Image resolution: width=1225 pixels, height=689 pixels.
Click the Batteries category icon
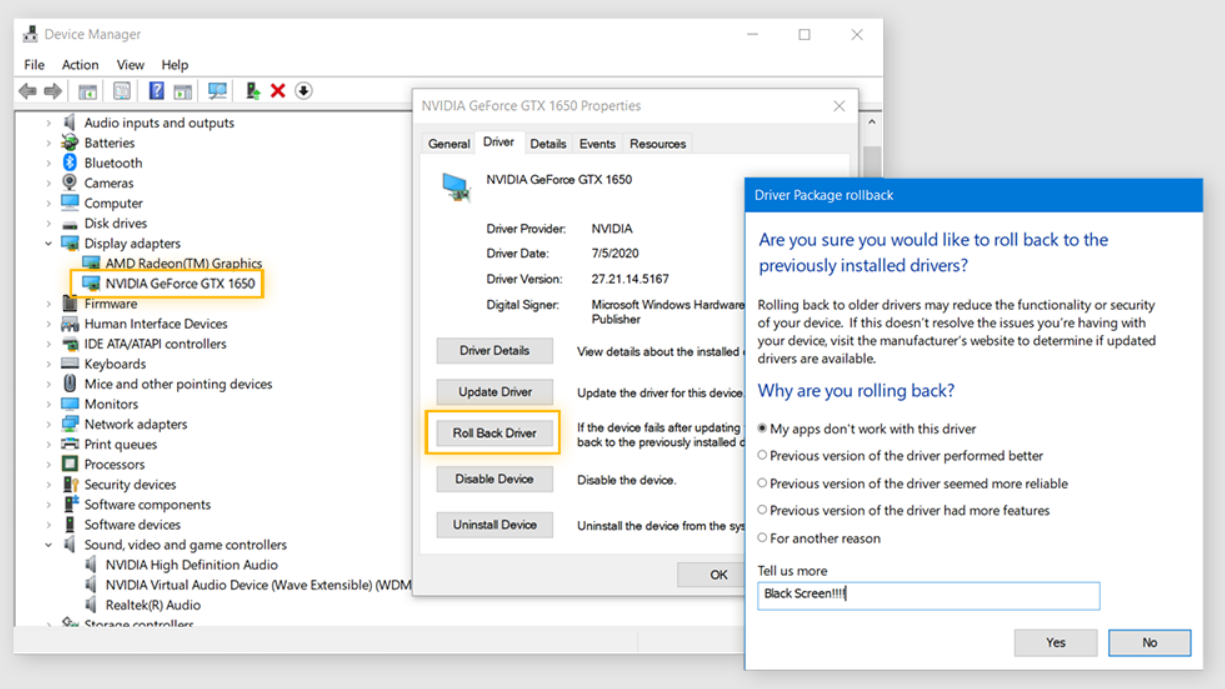70,142
